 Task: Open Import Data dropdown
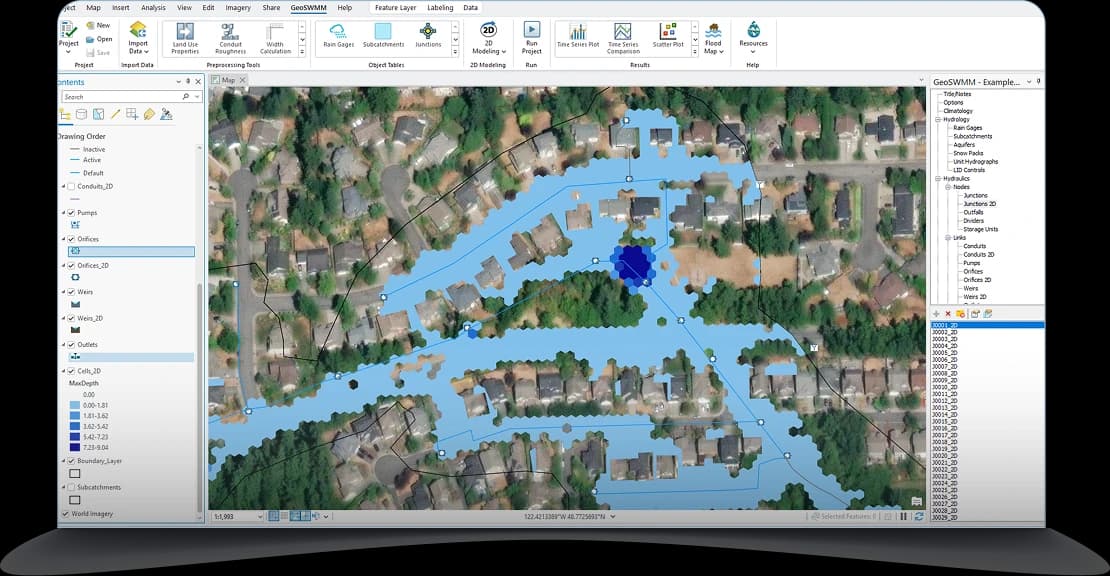(x=138, y=38)
